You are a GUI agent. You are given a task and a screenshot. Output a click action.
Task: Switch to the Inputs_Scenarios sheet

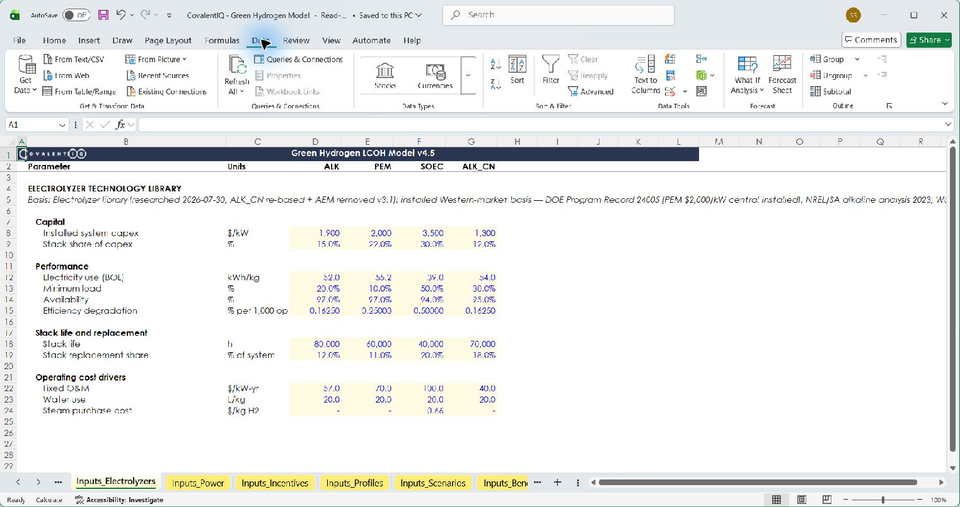click(x=433, y=483)
